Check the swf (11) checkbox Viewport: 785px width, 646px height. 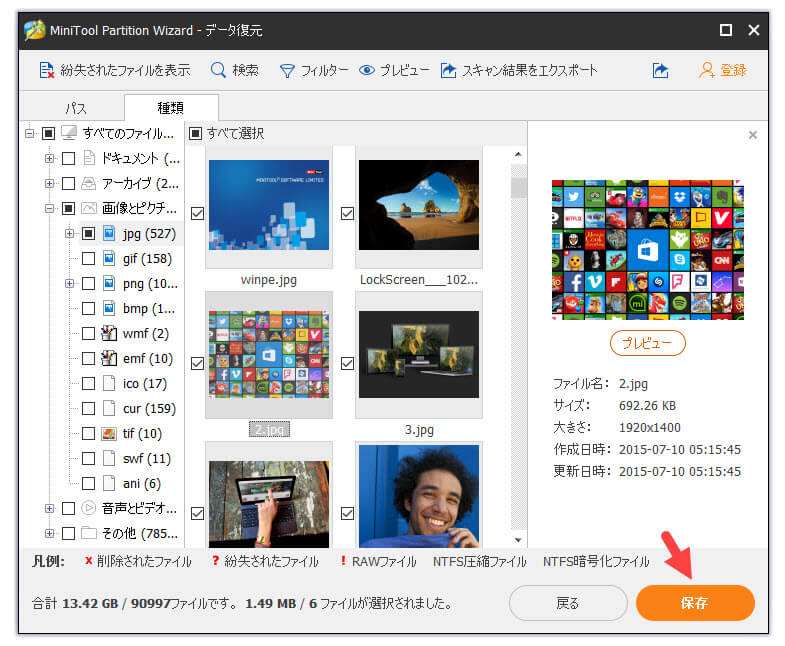(x=88, y=458)
